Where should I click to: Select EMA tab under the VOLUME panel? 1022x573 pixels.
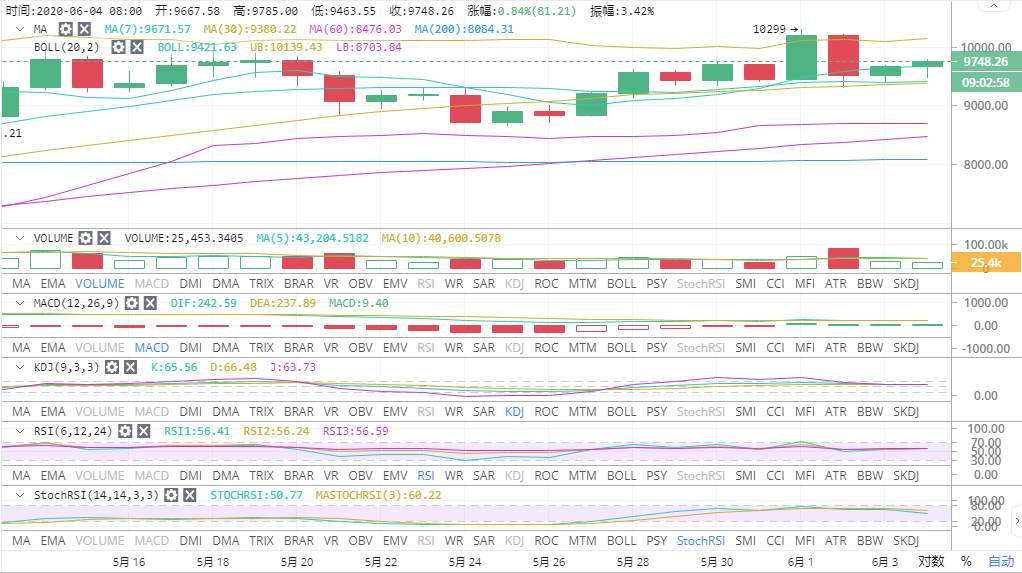pyautogui.click(x=53, y=284)
